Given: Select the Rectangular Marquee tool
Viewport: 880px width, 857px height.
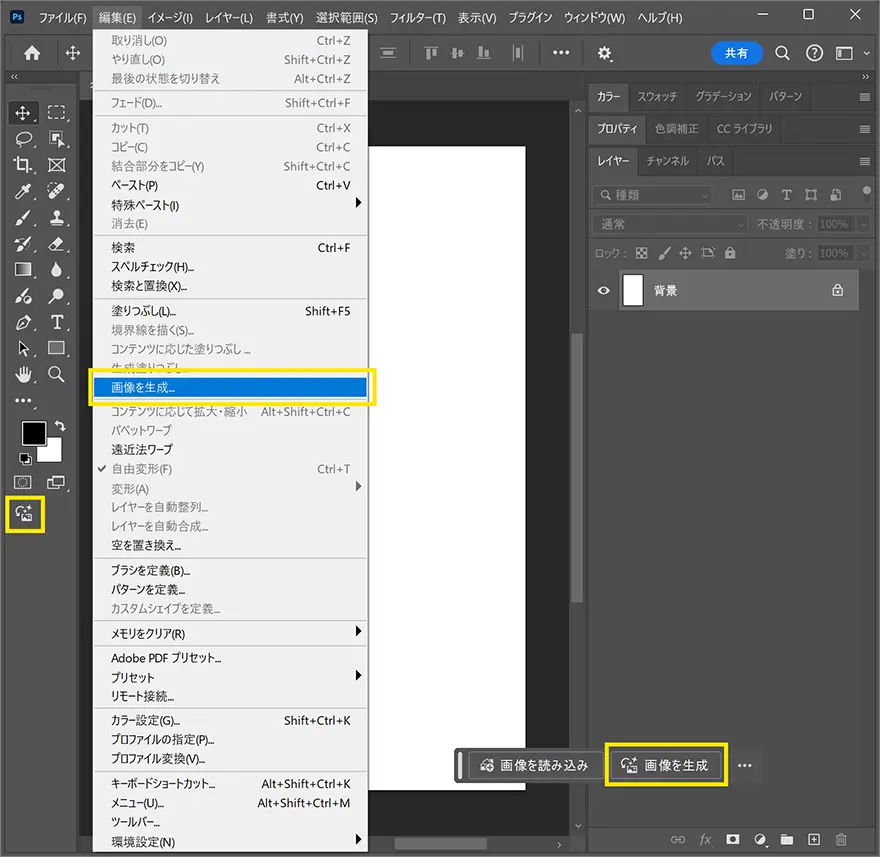Looking at the screenshot, I should (56, 112).
